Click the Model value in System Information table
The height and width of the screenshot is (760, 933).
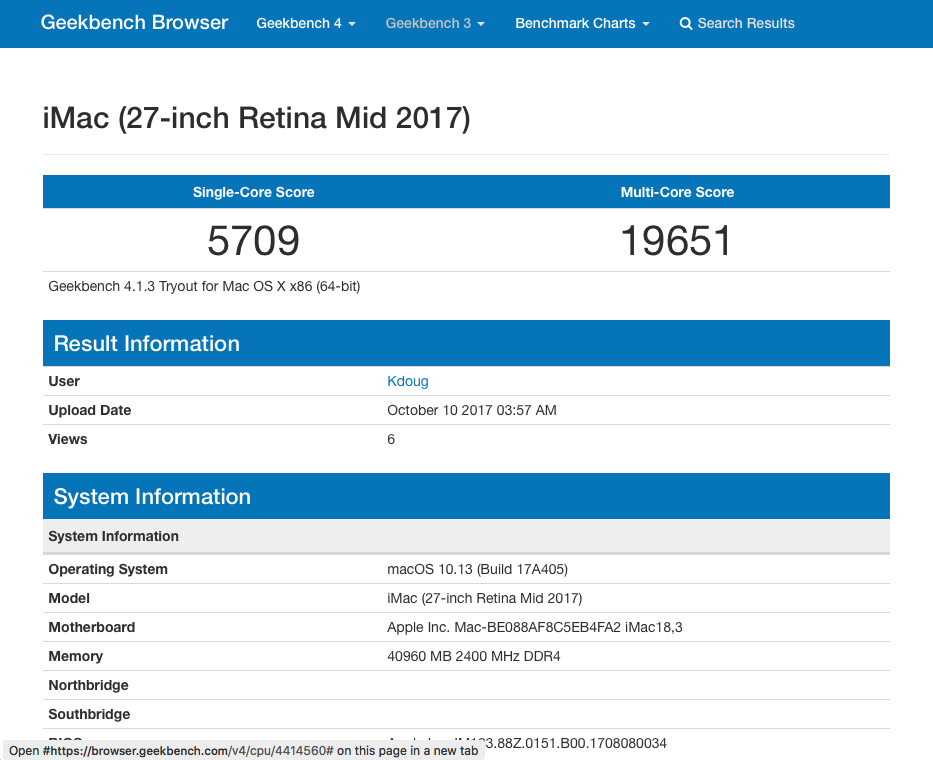point(484,598)
